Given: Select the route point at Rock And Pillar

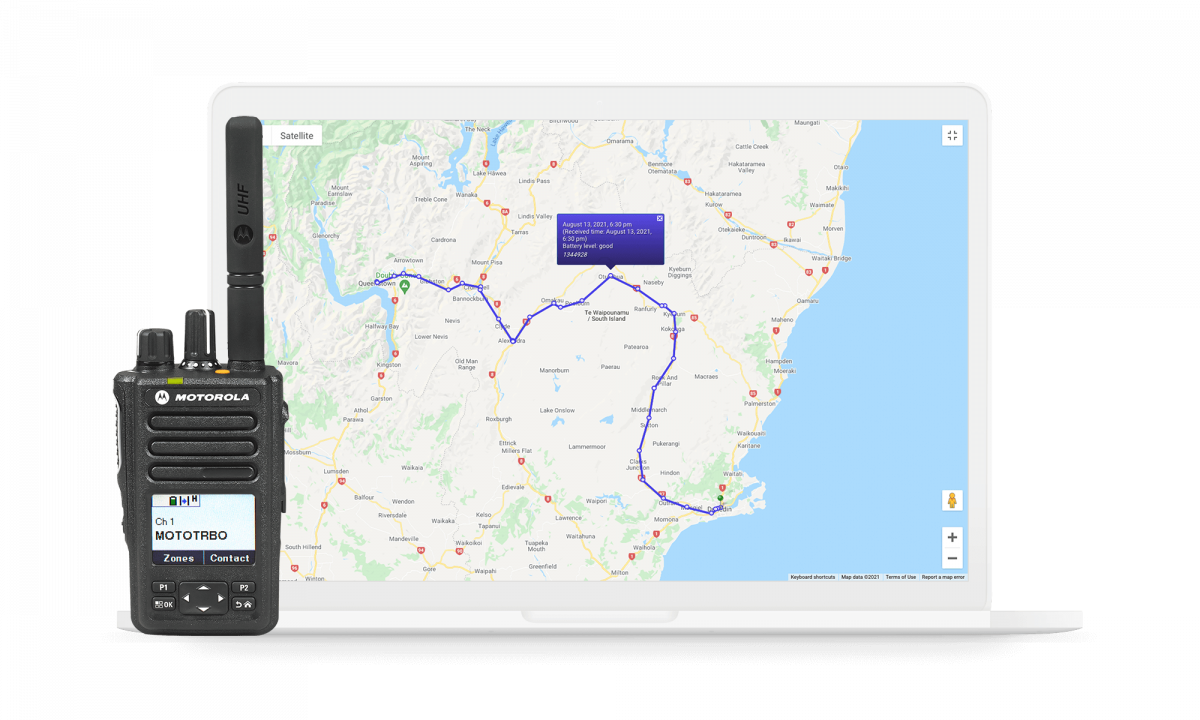Looking at the screenshot, I should tap(655, 387).
